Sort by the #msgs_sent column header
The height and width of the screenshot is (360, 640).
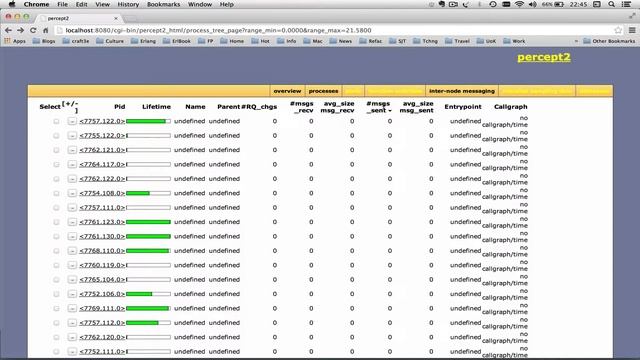tap(378, 107)
